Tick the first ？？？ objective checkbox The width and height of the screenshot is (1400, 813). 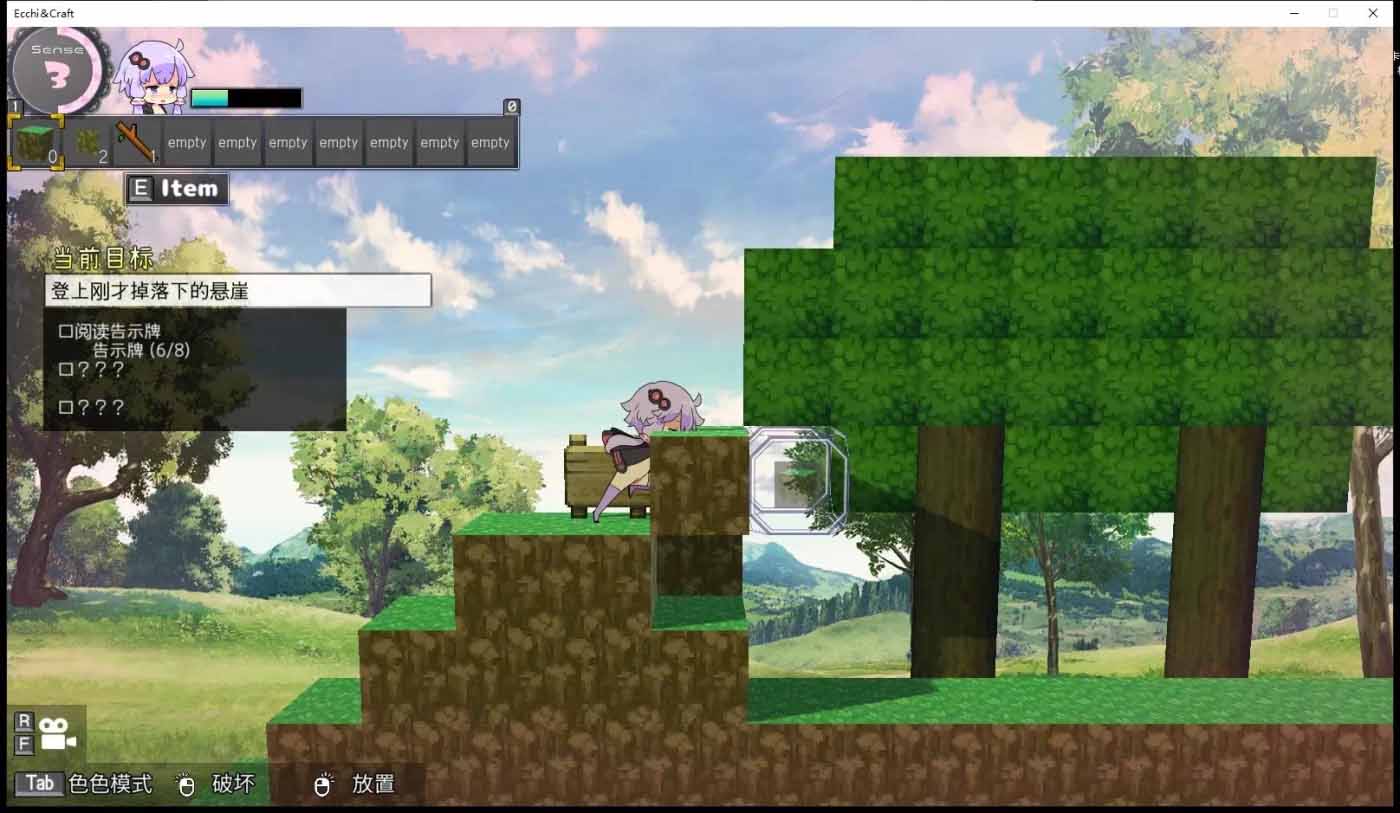[66, 369]
